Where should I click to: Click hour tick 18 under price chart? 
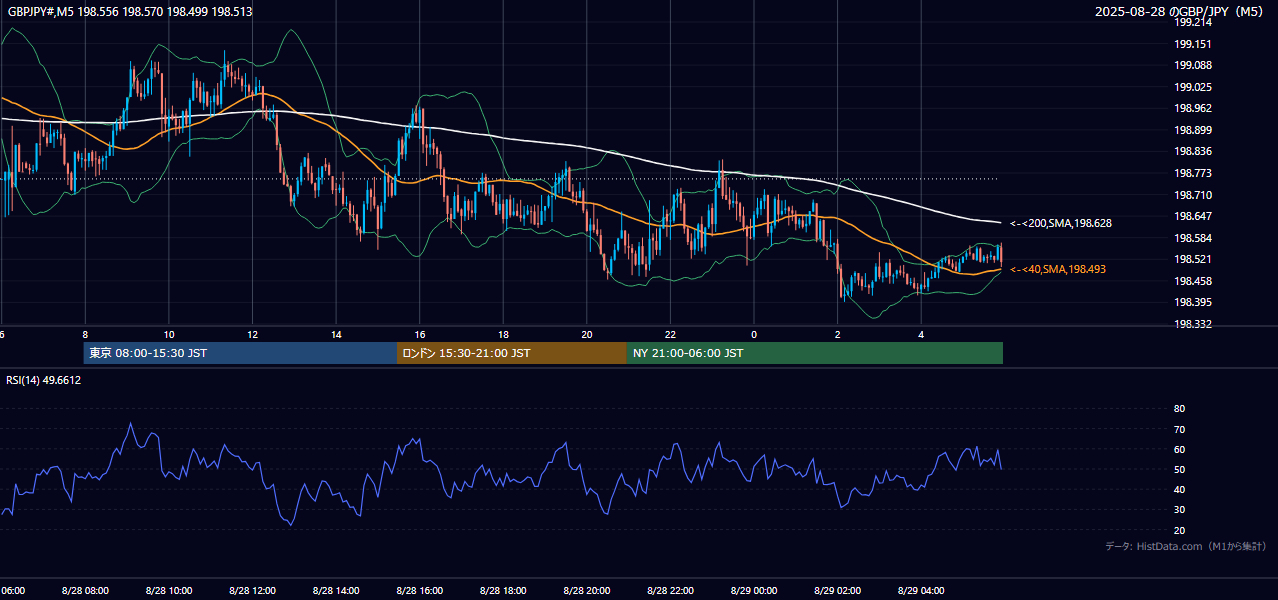(x=503, y=334)
